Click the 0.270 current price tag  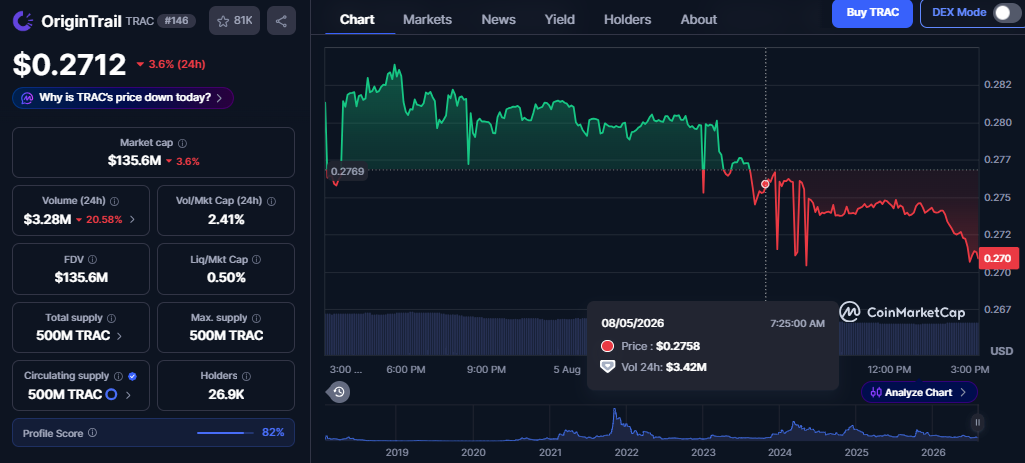click(997, 258)
